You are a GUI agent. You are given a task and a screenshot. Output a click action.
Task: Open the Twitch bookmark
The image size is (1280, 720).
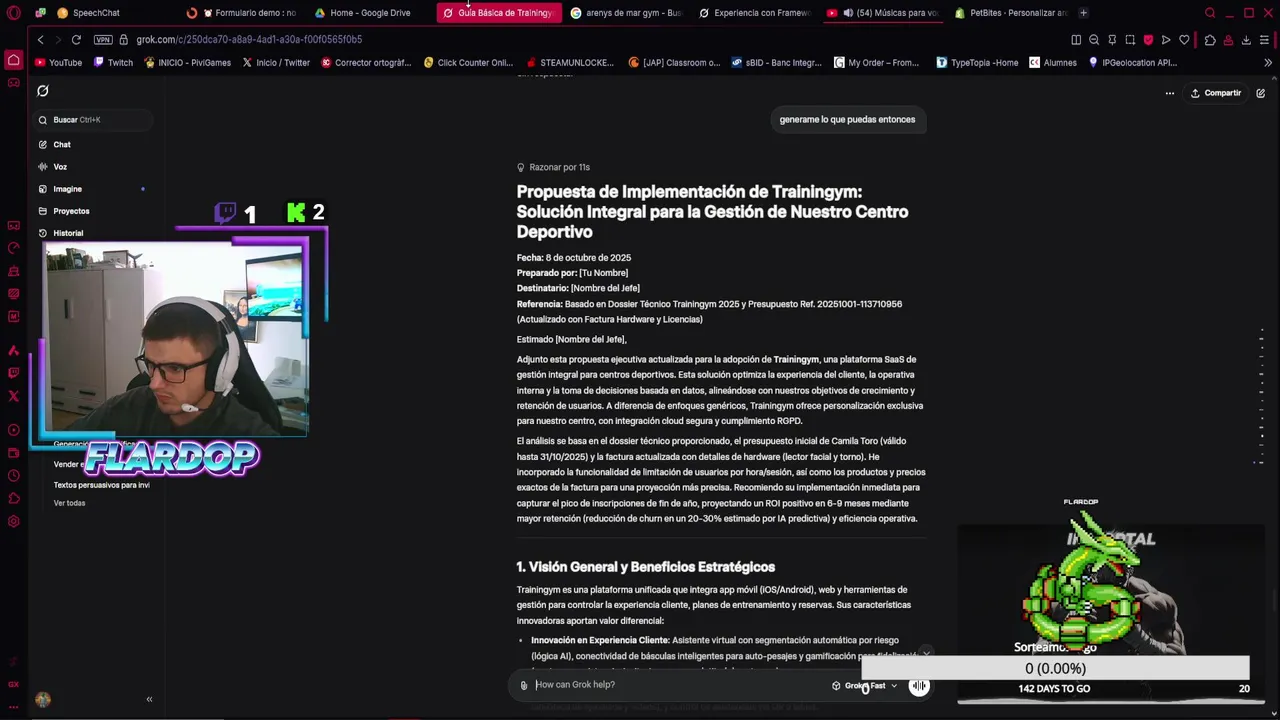coord(113,63)
